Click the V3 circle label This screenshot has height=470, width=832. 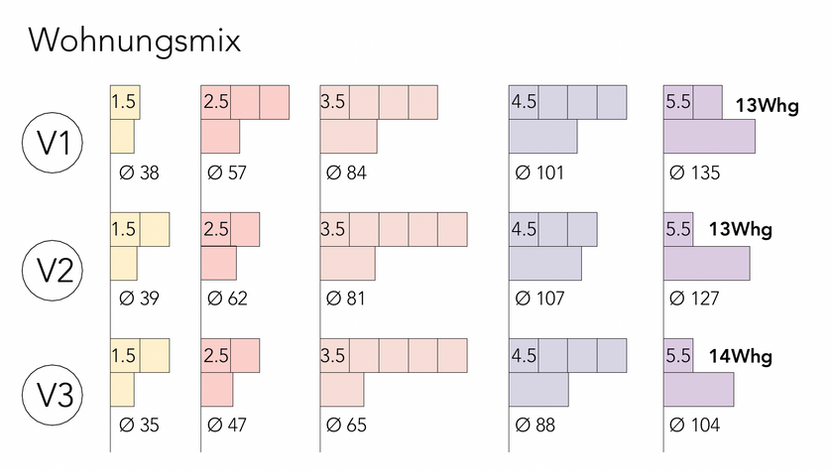(x=53, y=395)
